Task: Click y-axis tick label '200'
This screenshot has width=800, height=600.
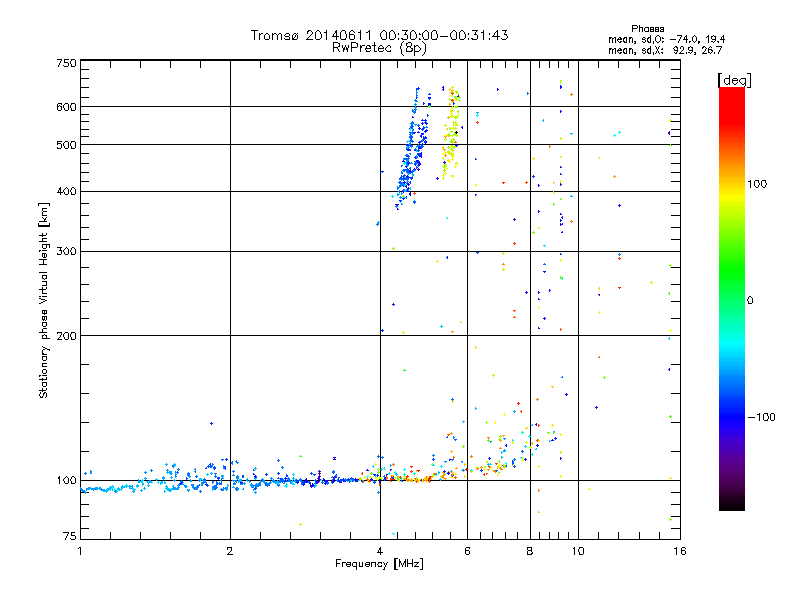Action: tap(67, 336)
